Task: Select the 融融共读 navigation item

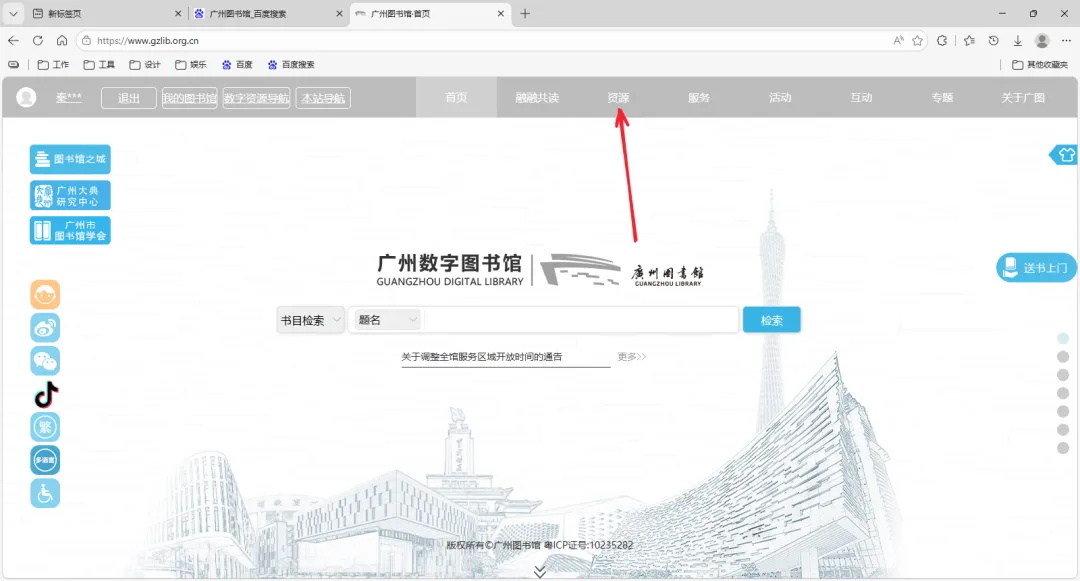Action: [x=537, y=97]
